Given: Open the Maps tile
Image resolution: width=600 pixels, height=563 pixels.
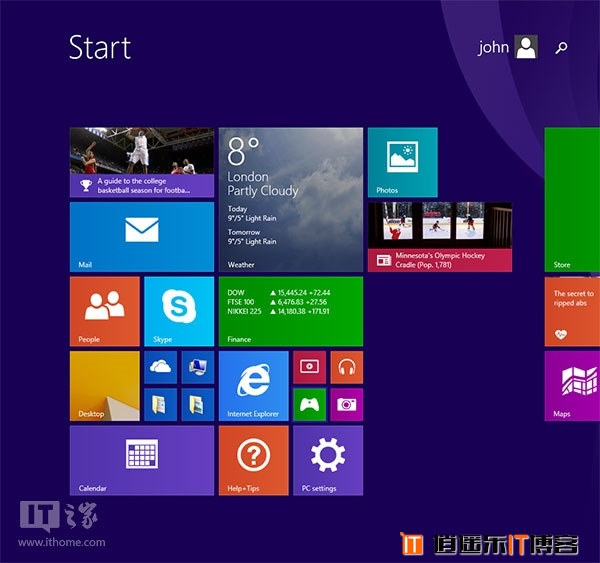Looking at the screenshot, I should click(x=572, y=386).
